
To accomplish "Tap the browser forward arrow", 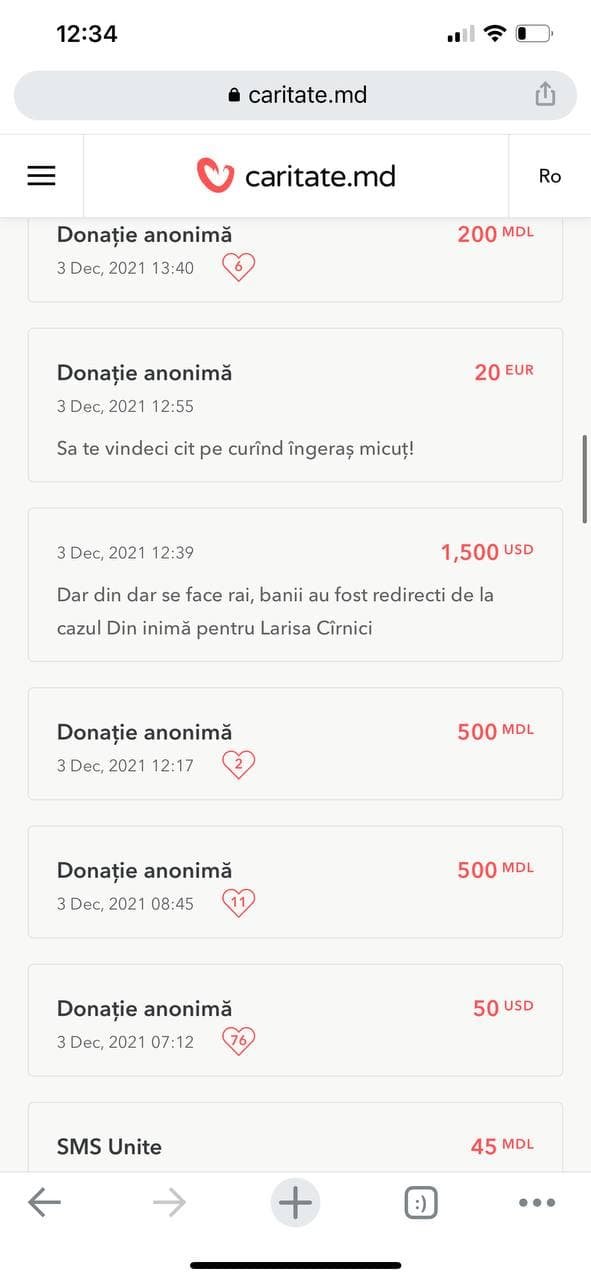I will pyautogui.click(x=170, y=1202).
